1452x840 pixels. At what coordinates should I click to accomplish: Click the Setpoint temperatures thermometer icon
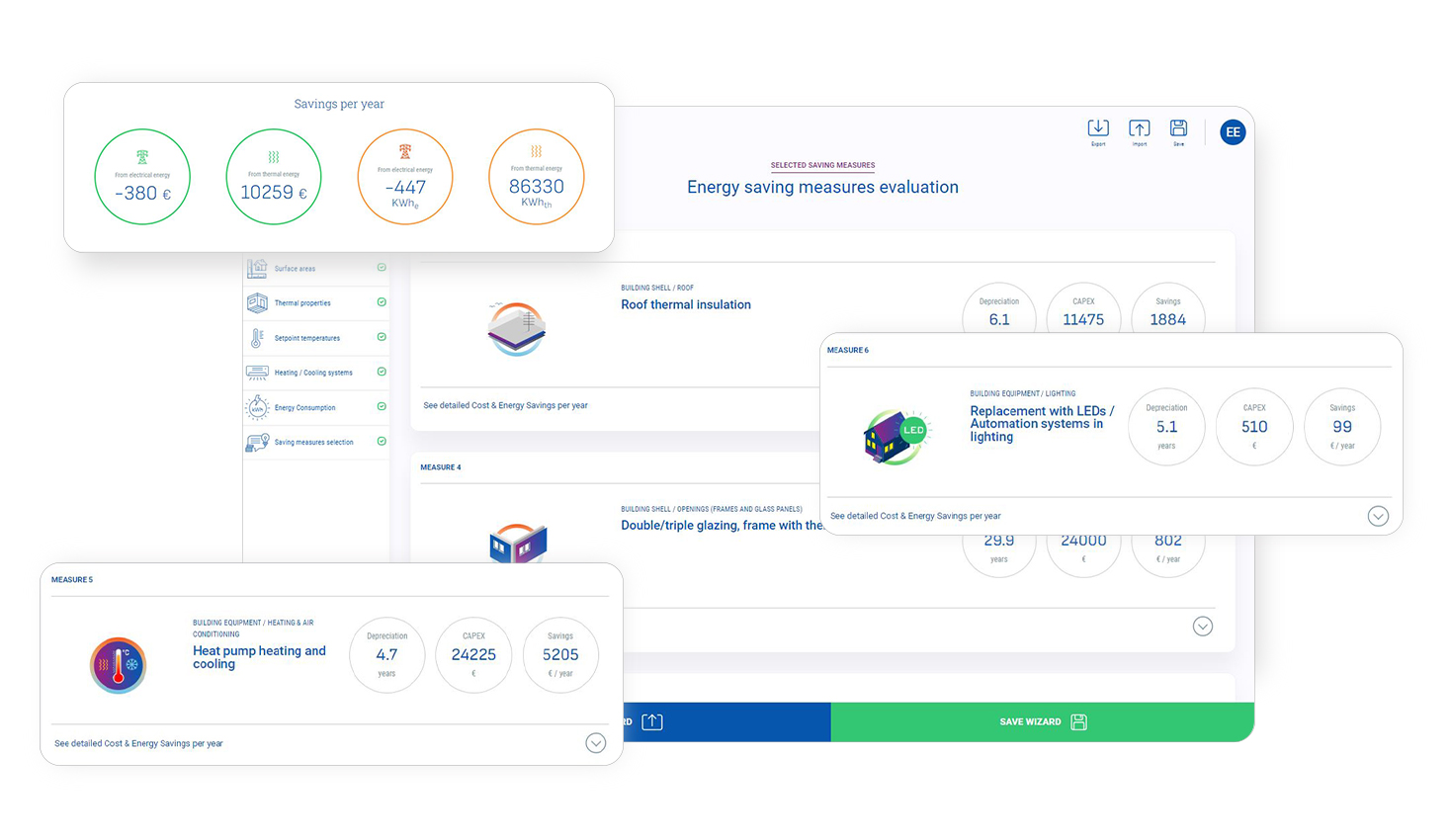(259, 337)
